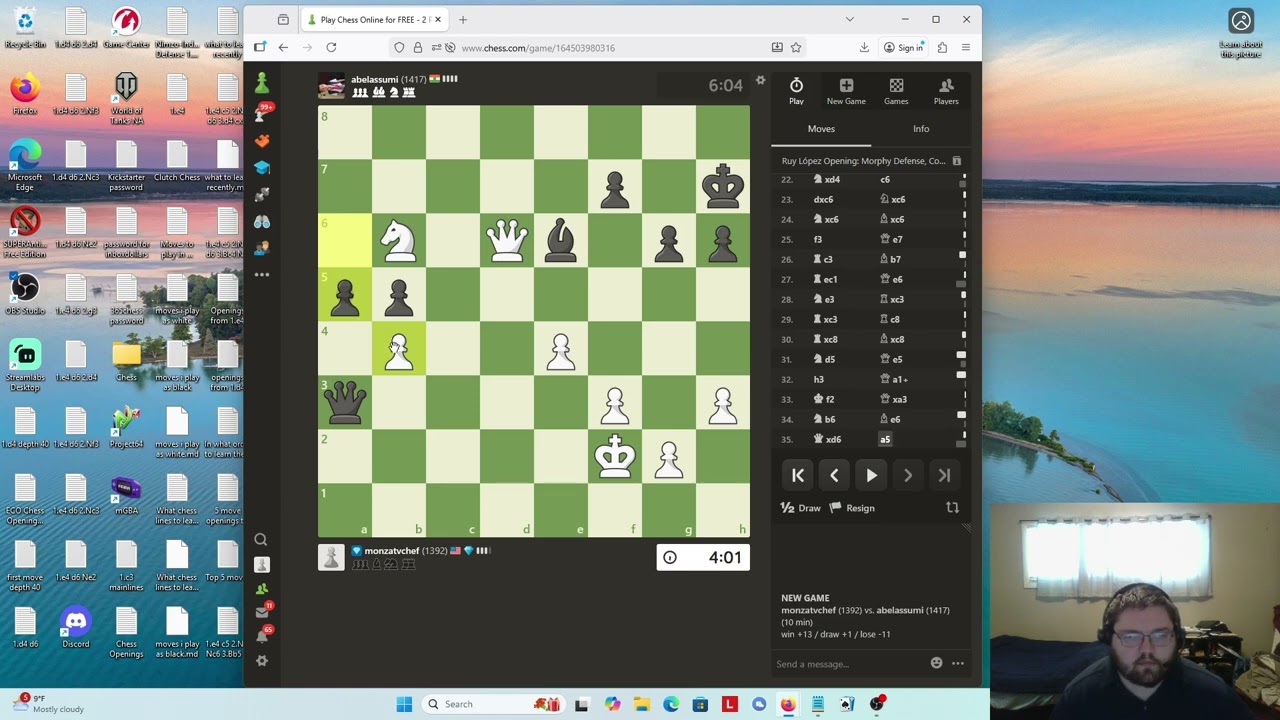Switch to the Players tab
The height and width of the screenshot is (720, 1280).
946,90
